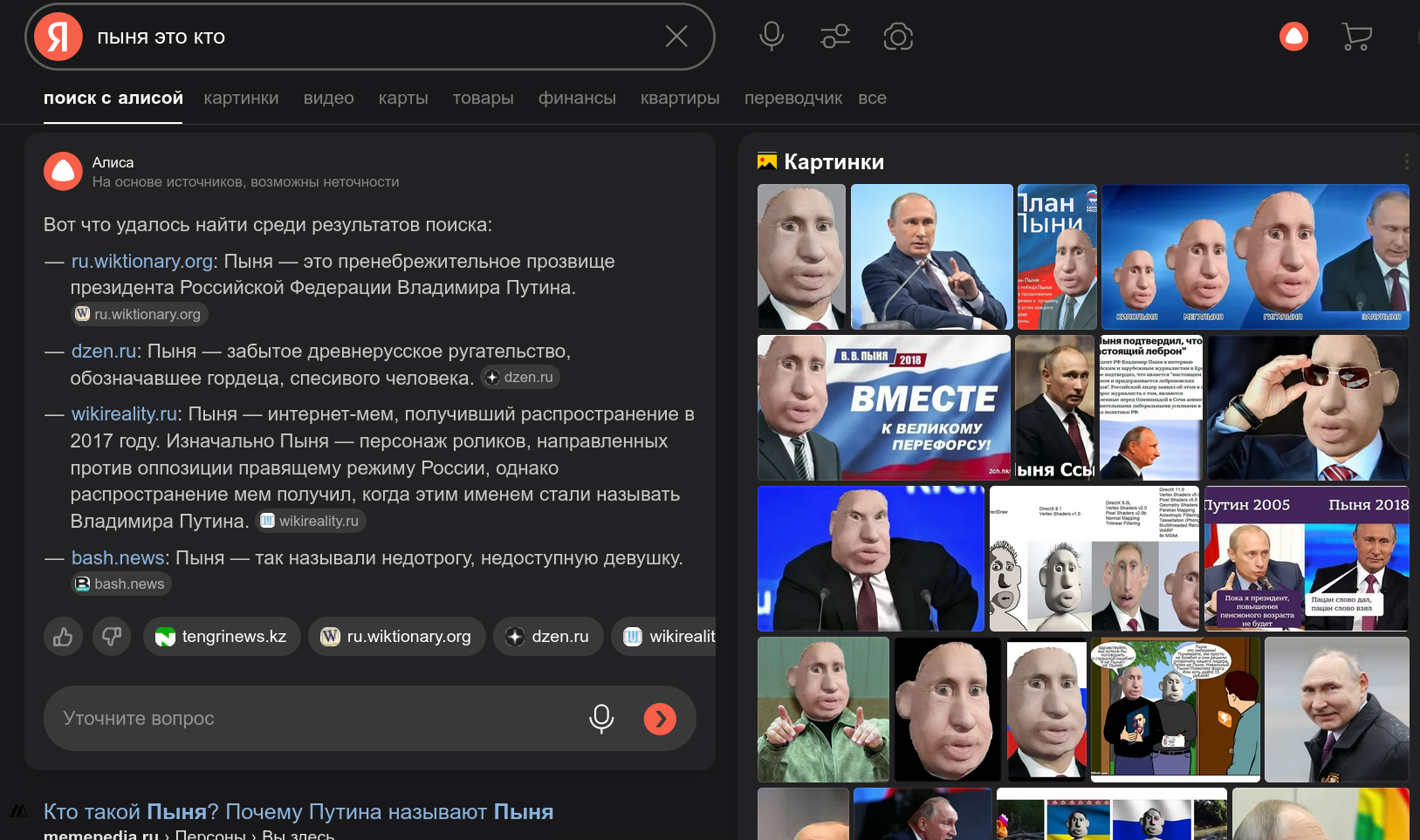Click the dzen.ru source chip after спесивого человека
The height and width of the screenshot is (840, 1420).
click(520, 377)
